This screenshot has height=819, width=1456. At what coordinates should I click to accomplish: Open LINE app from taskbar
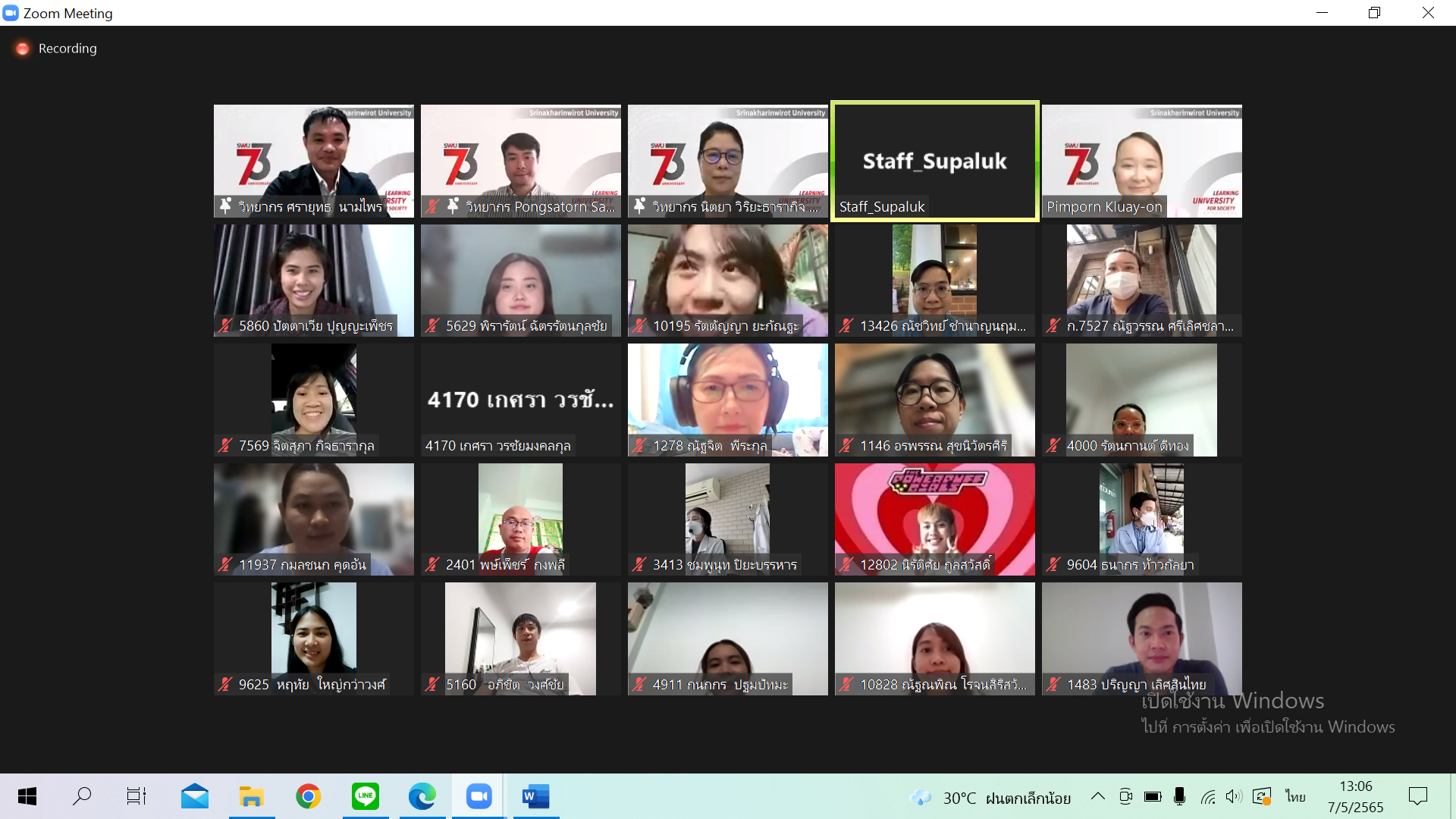point(366,796)
